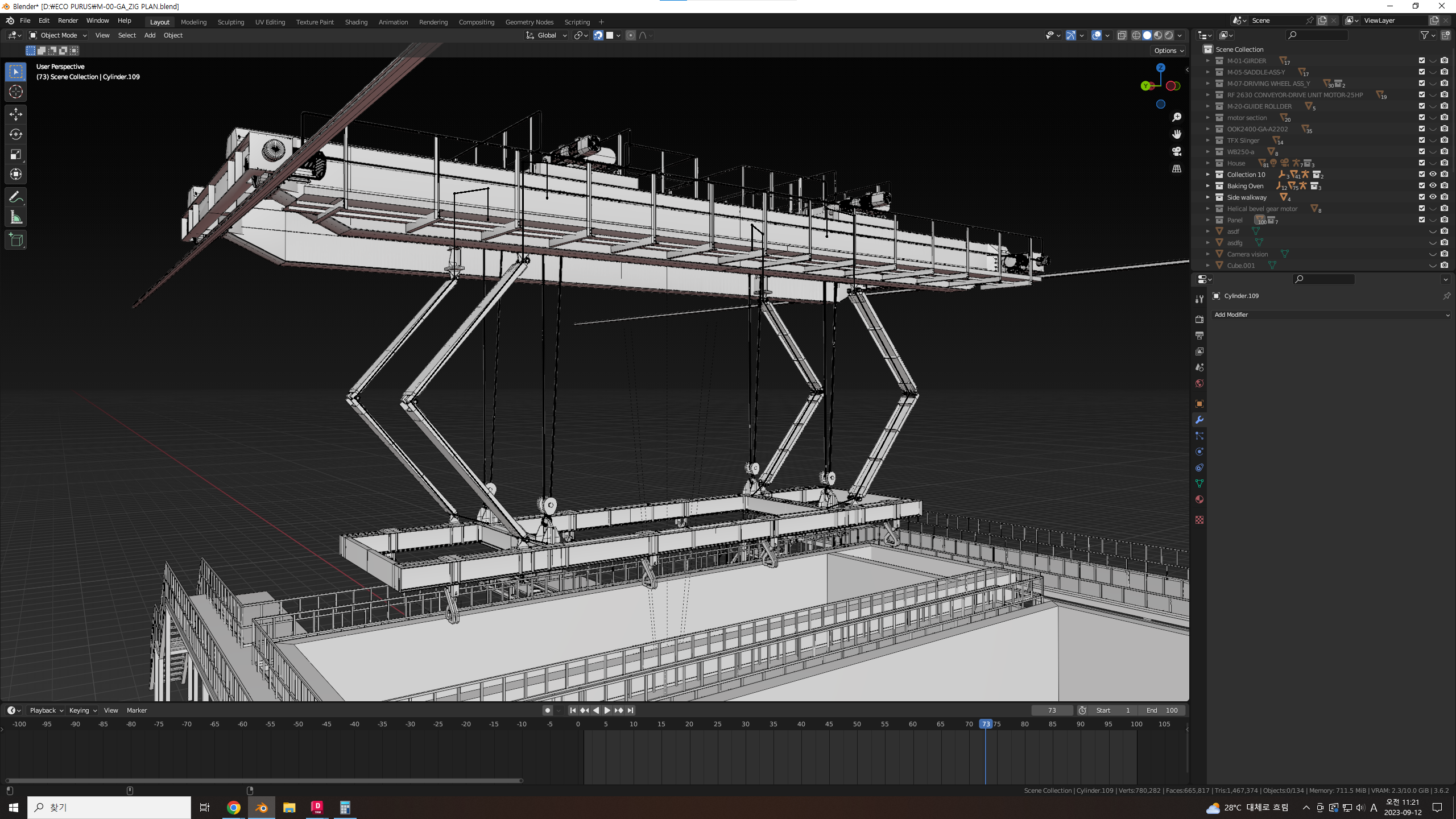Click the Start frame field
Screen dimensions: 1456x819
tap(1114, 710)
